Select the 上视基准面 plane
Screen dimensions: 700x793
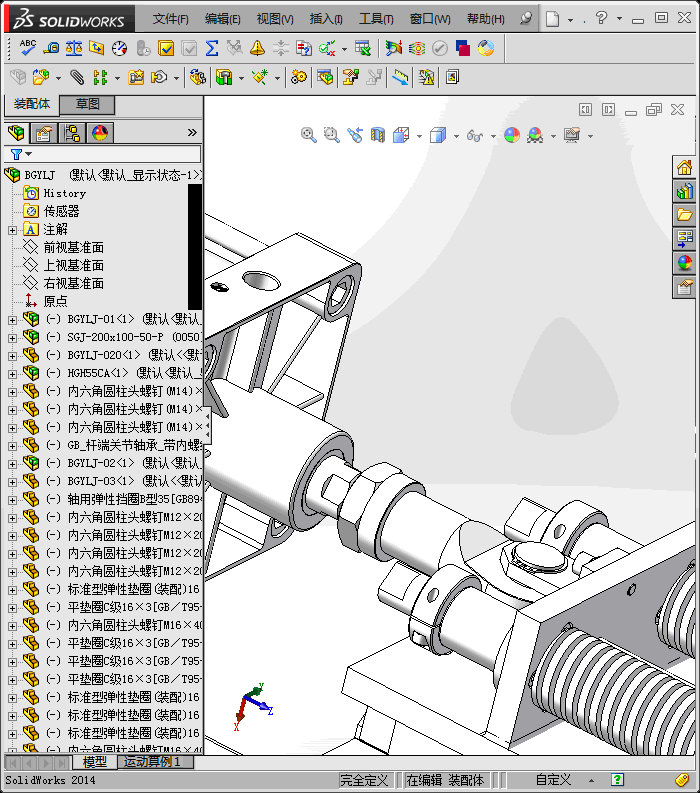click(73, 266)
